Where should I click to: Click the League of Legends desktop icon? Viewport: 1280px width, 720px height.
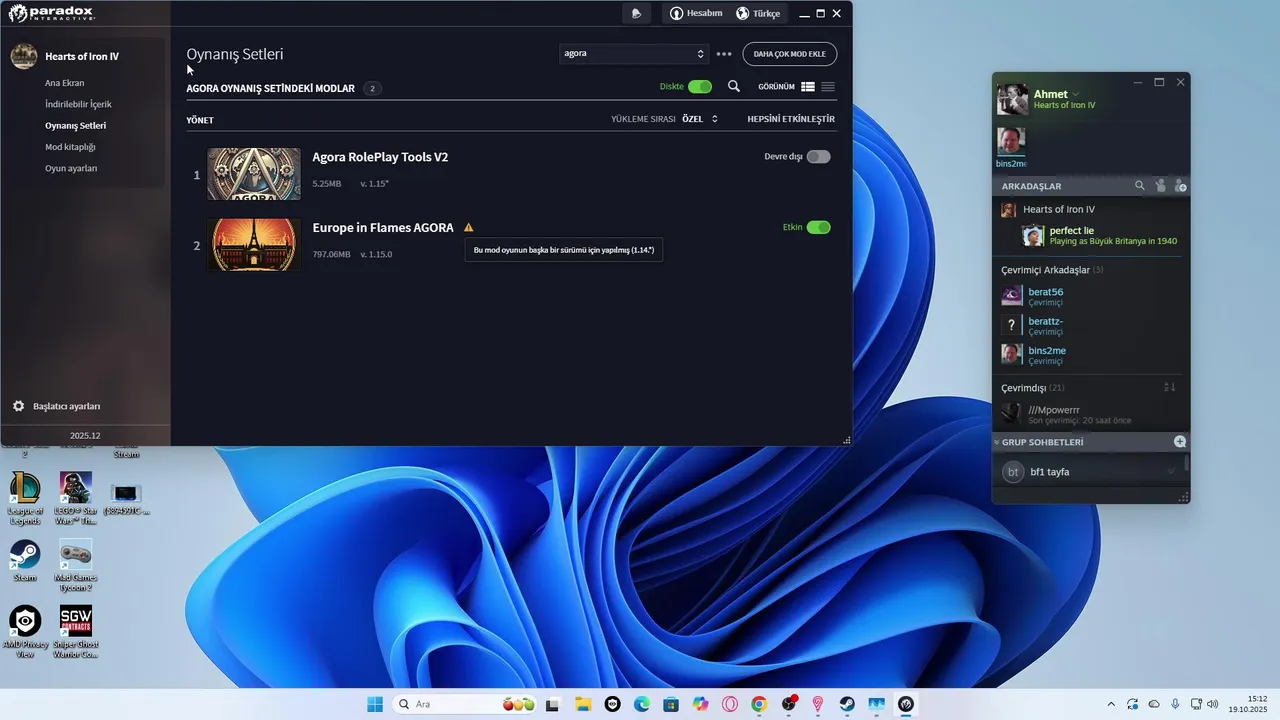[25, 497]
